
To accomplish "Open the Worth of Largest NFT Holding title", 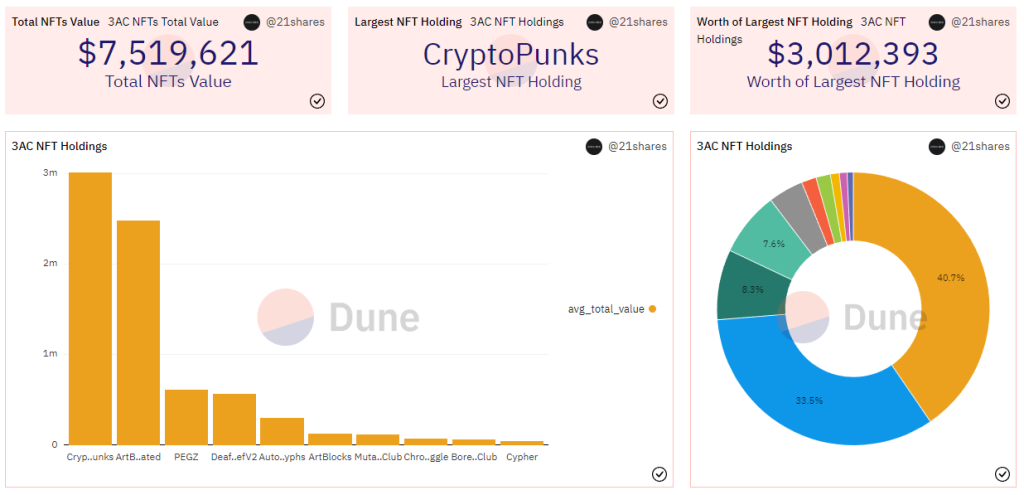I will [775, 22].
